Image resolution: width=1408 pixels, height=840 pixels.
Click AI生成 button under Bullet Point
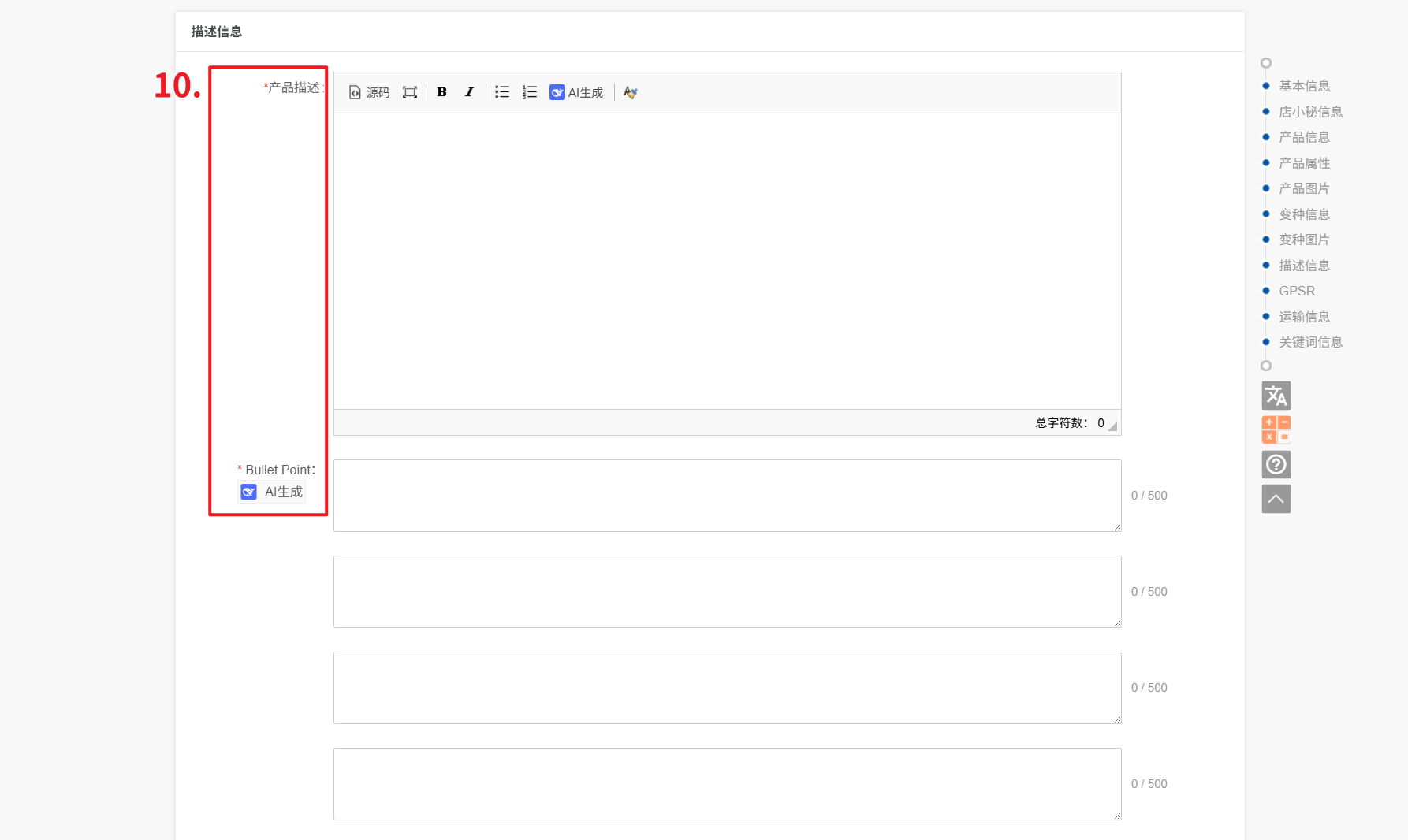click(272, 492)
